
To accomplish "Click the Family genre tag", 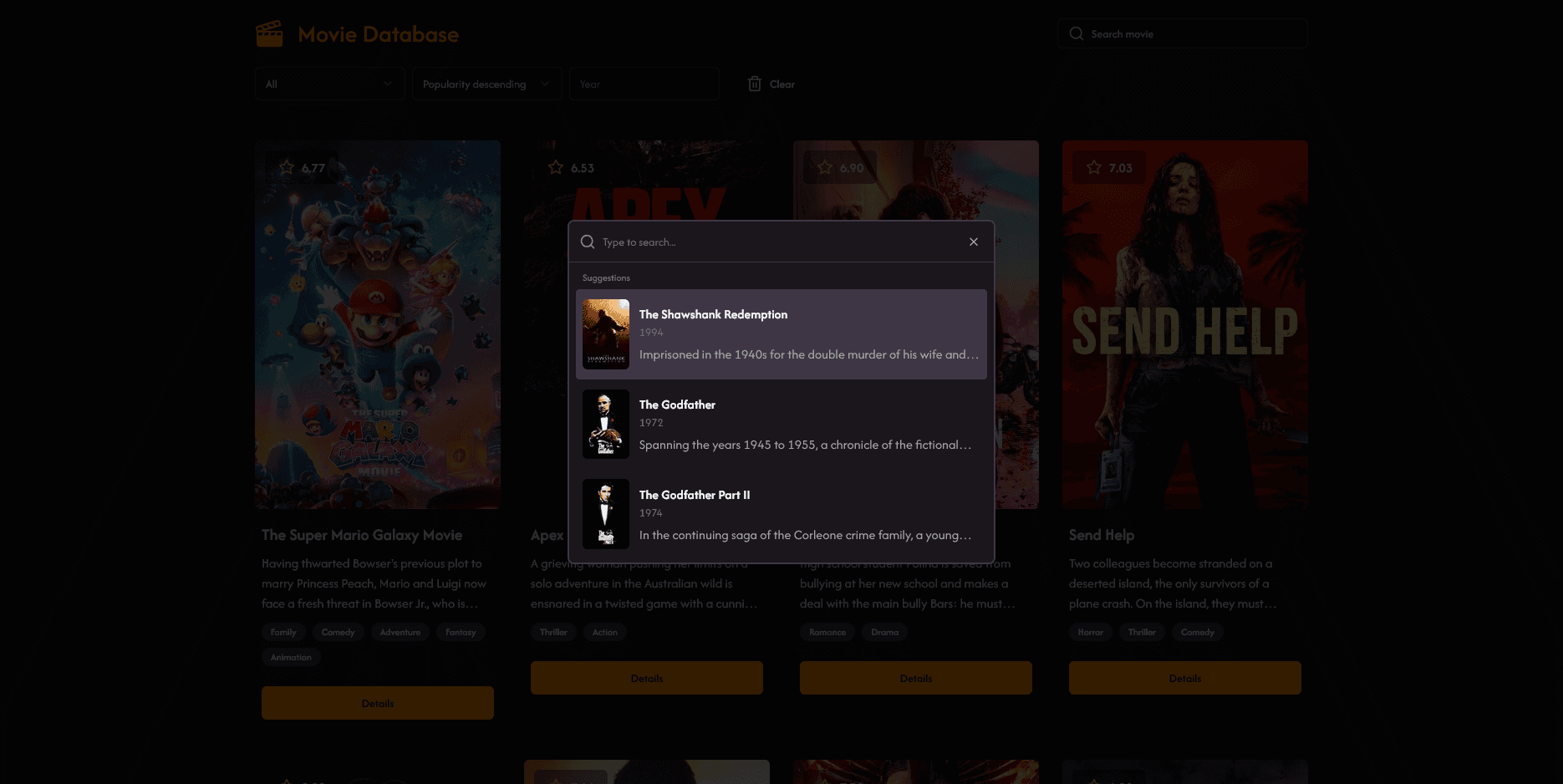I will (283, 632).
